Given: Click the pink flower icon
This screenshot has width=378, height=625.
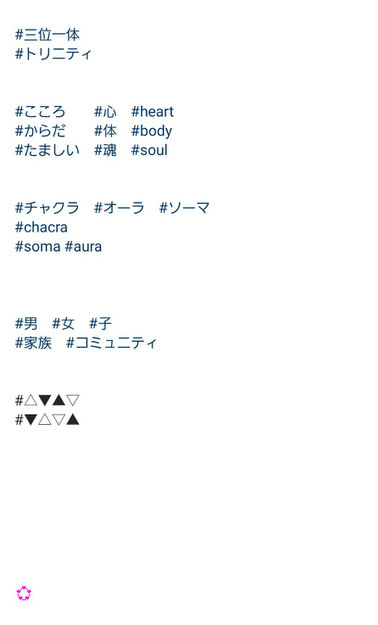Looking at the screenshot, I should (24, 593).
